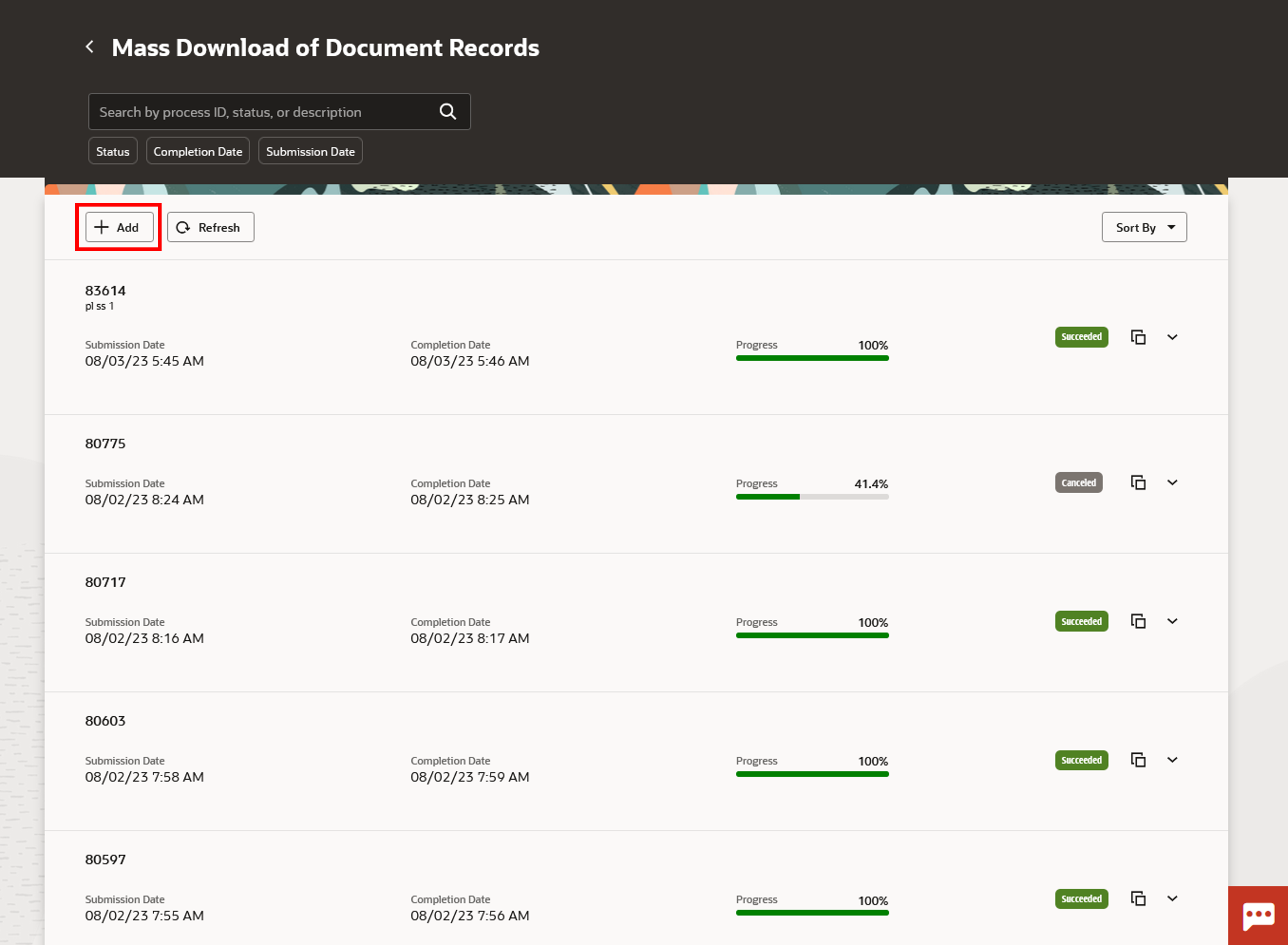Select process ID 83614
This screenshot has height=945, width=1288.
tap(105, 291)
